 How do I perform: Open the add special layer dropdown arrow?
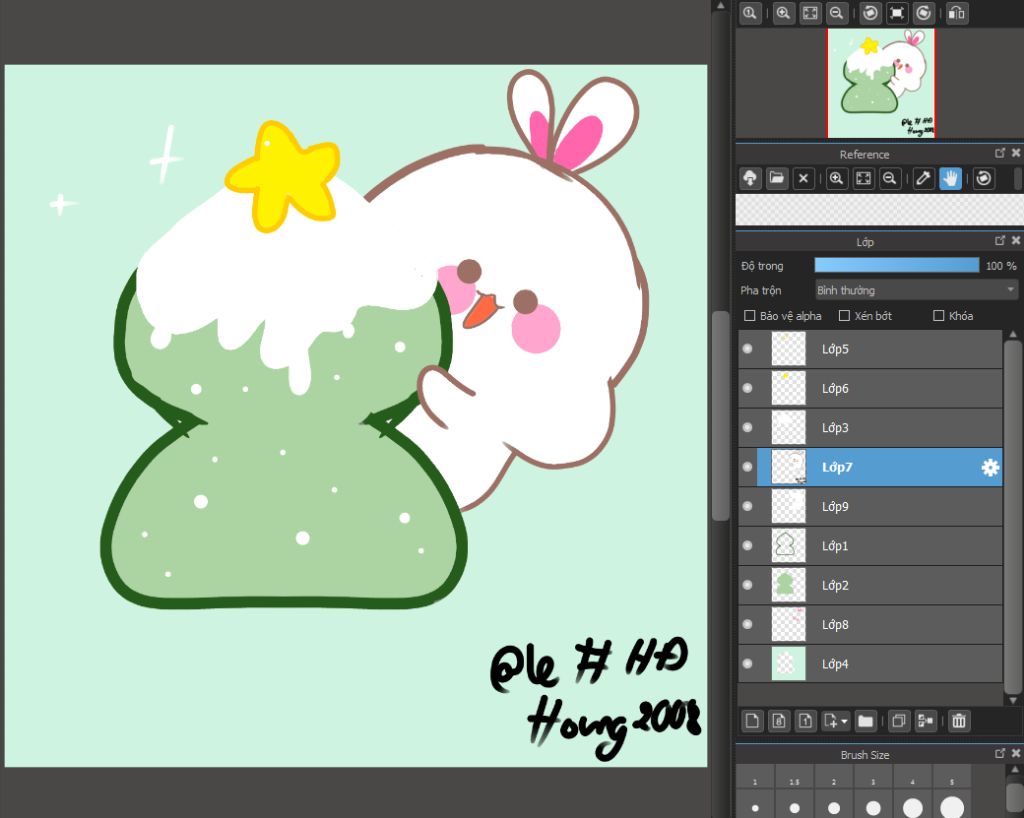[844, 721]
